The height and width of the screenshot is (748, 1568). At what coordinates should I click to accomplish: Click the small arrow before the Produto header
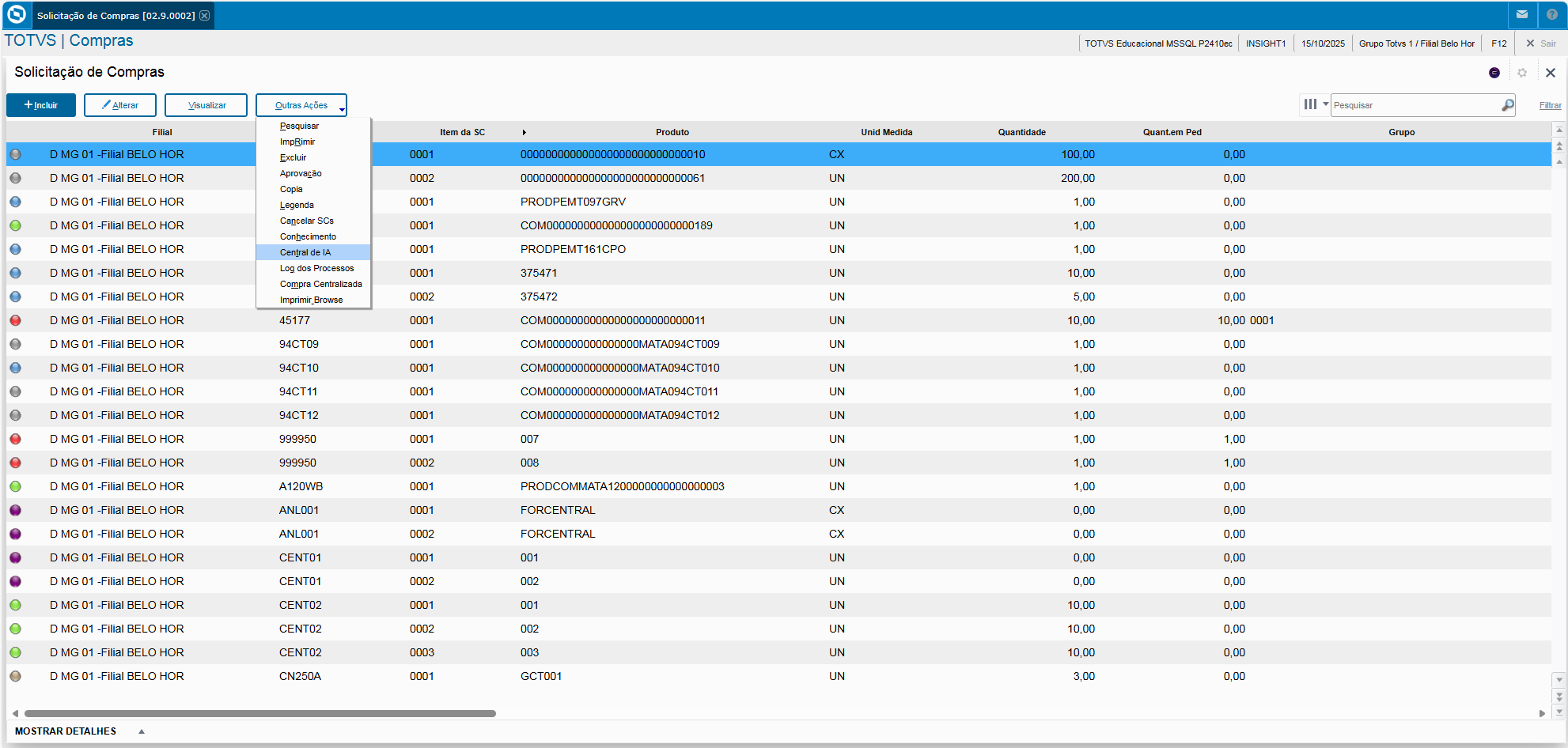coord(524,132)
